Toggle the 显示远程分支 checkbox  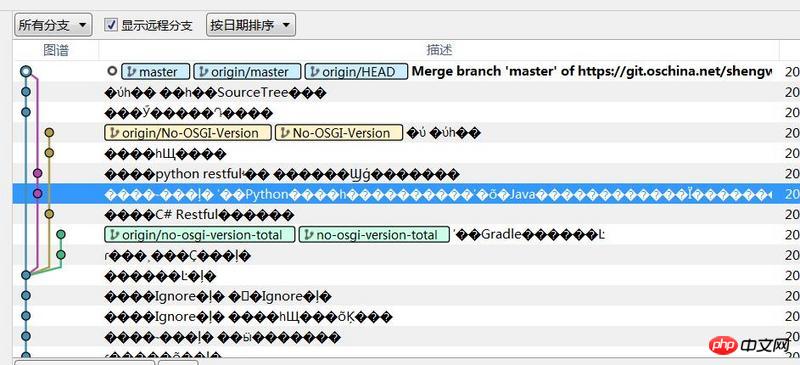pos(111,25)
